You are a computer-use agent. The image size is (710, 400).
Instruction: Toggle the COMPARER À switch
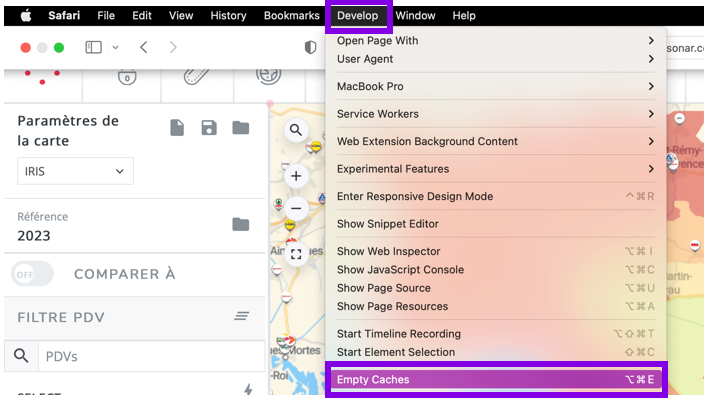pos(32,274)
